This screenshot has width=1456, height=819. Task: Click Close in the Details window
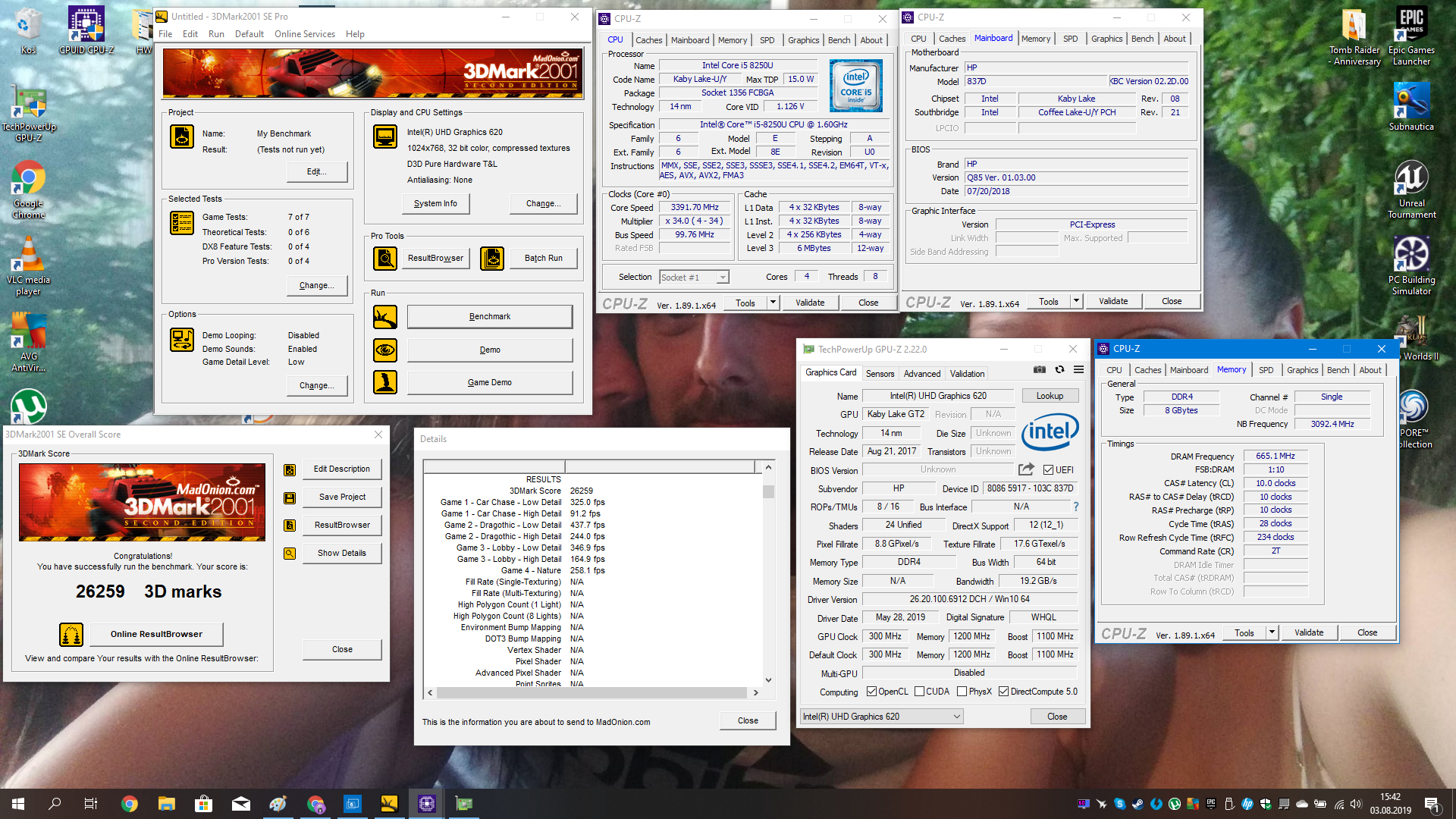coord(748,721)
